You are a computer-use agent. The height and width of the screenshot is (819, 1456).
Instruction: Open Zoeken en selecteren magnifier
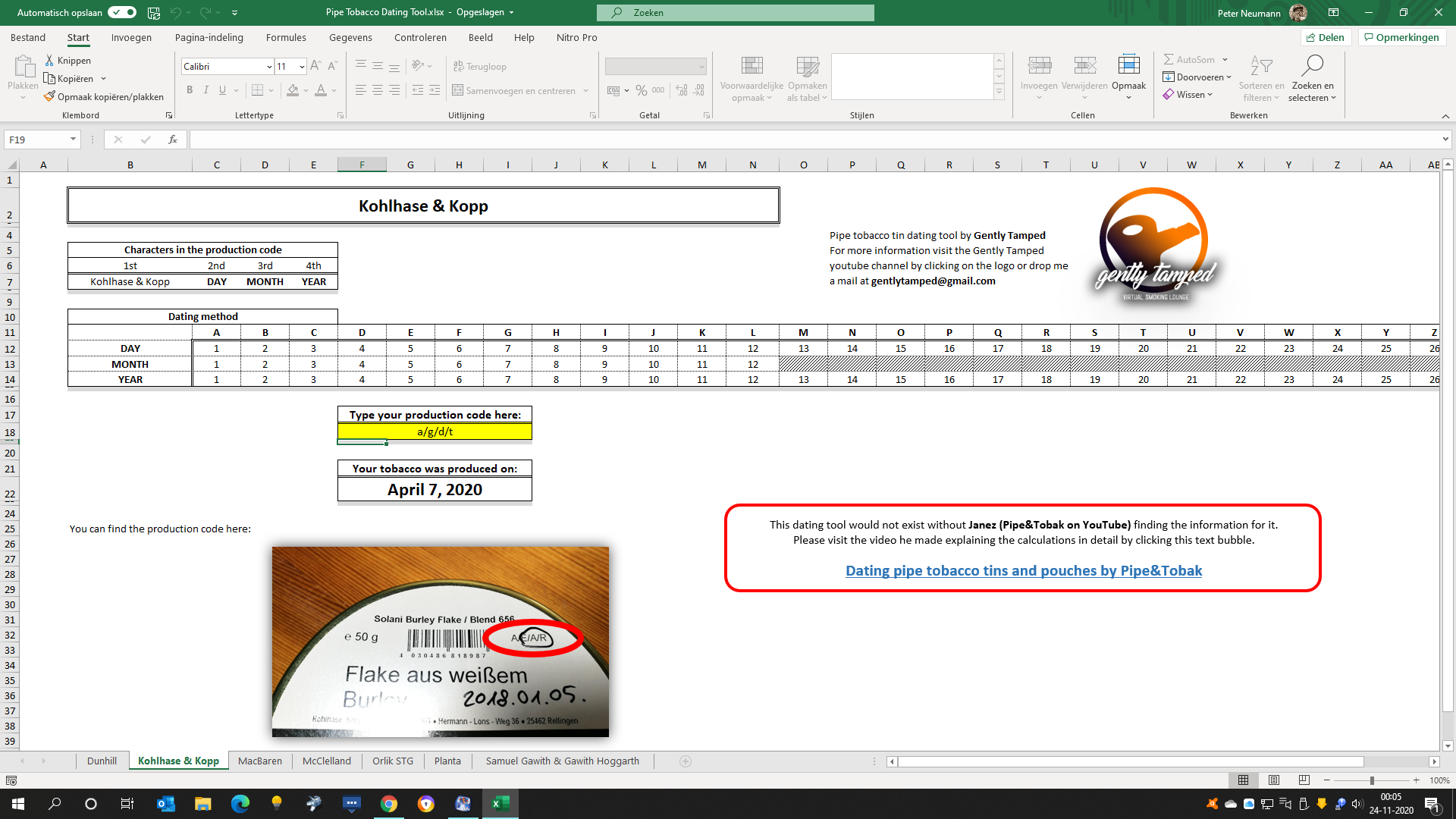(x=1312, y=66)
